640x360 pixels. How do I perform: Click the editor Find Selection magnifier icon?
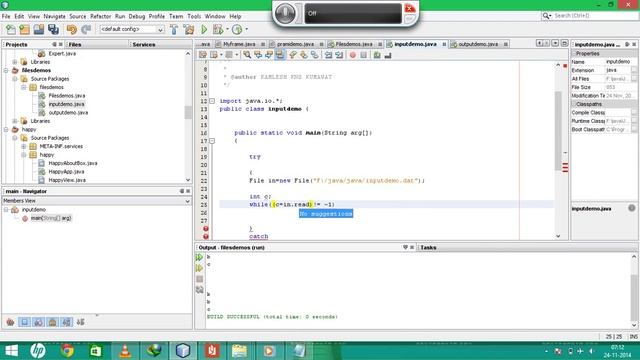[247, 55]
